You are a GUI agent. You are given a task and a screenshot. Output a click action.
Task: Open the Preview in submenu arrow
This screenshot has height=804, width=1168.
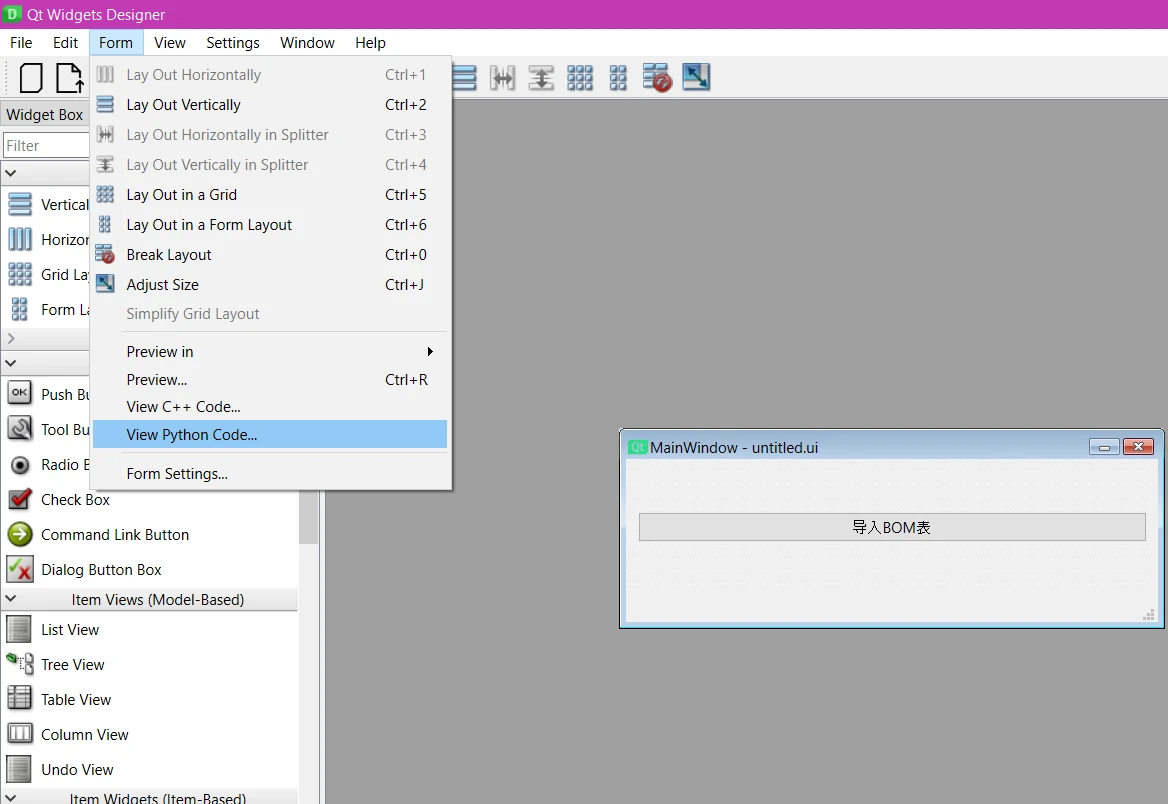pos(430,352)
